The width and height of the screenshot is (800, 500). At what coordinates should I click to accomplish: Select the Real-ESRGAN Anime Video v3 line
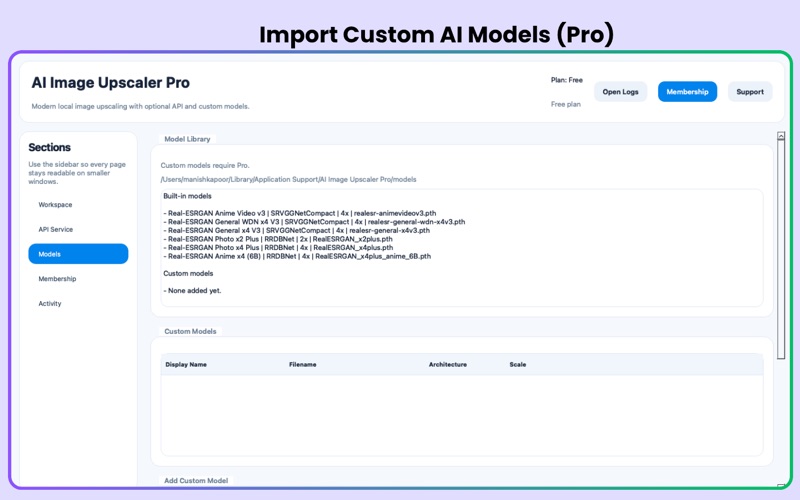click(x=299, y=213)
